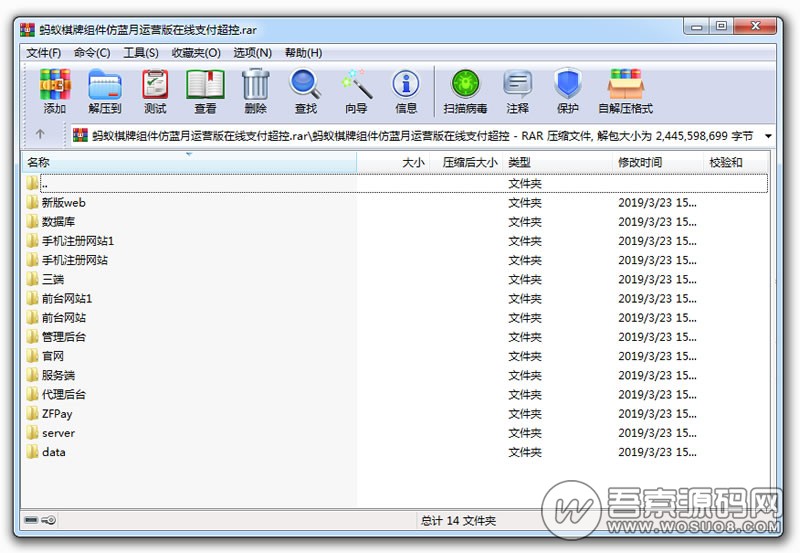Select the data folder
The image size is (800, 553).
click(x=396, y=452)
